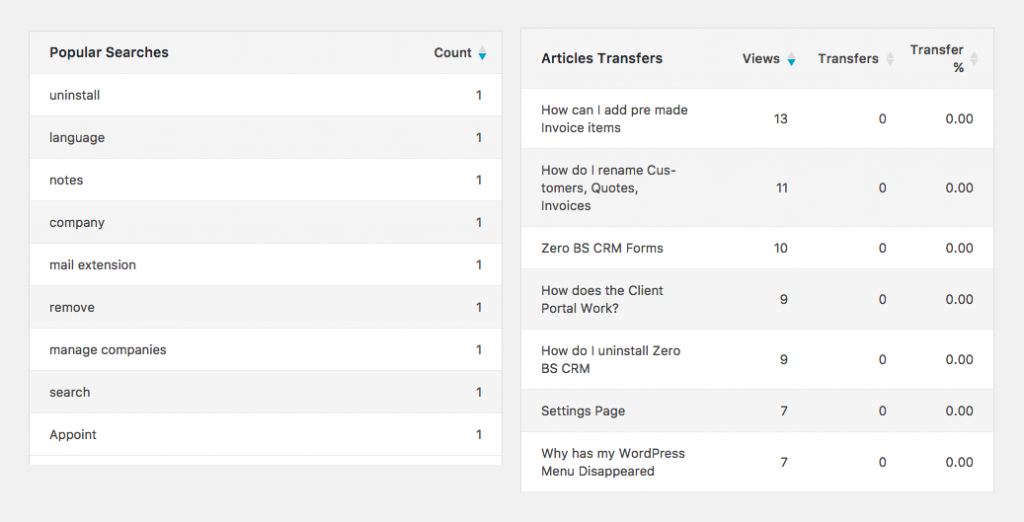Open 'Why has my WordPress Menu Disappeared'
The height and width of the screenshot is (522, 1024).
click(x=612, y=462)
